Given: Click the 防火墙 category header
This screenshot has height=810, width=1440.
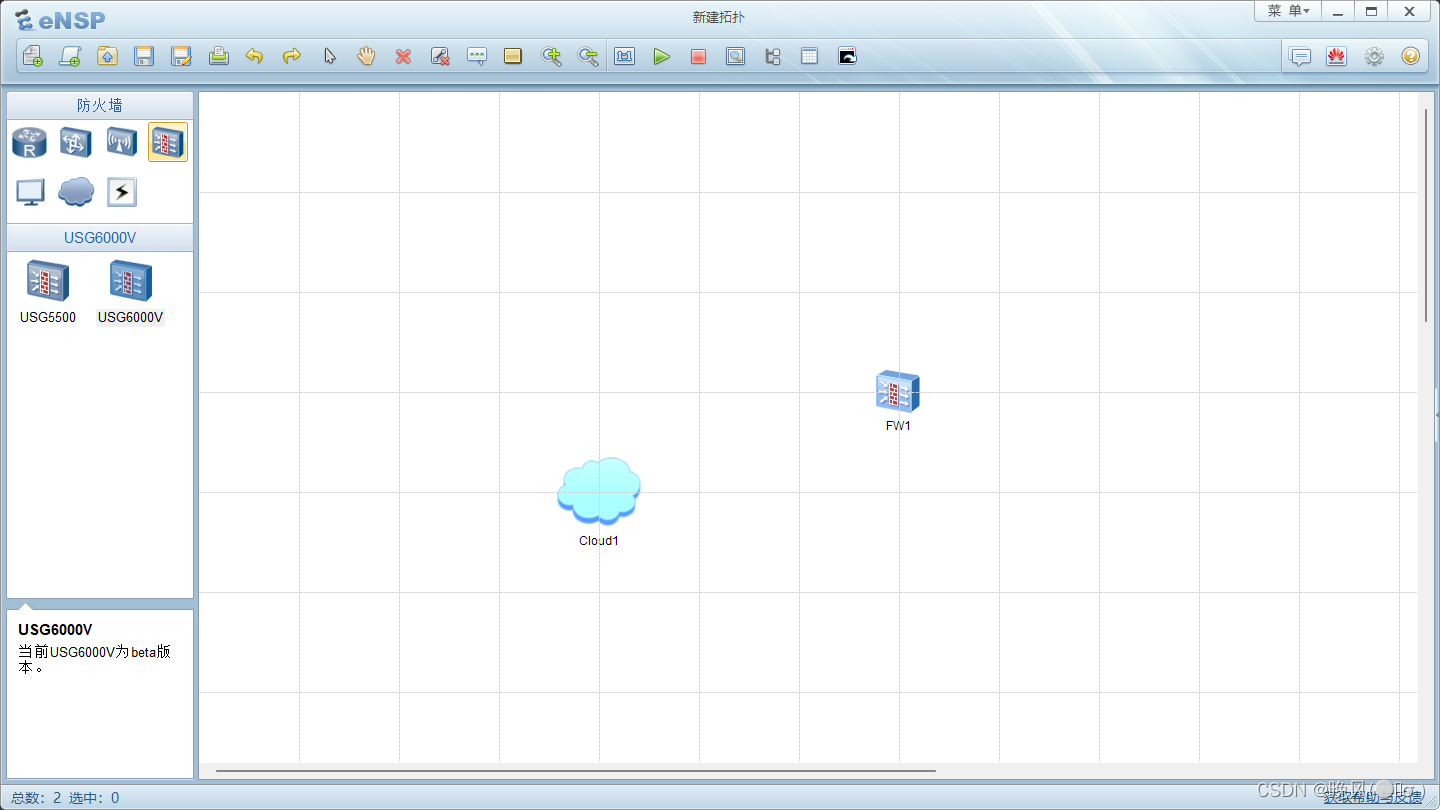Looking at the screenshot, I should (x=100, y=105).
